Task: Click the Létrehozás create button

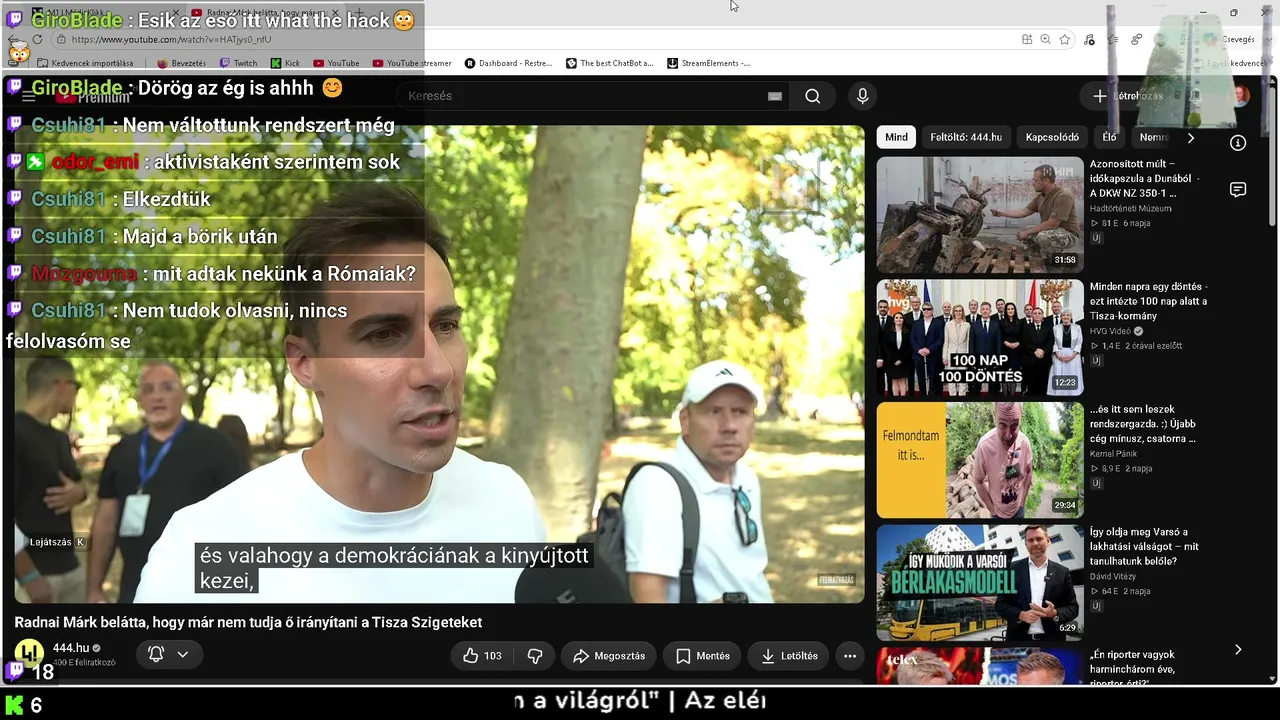Action: click(1128, 96)
